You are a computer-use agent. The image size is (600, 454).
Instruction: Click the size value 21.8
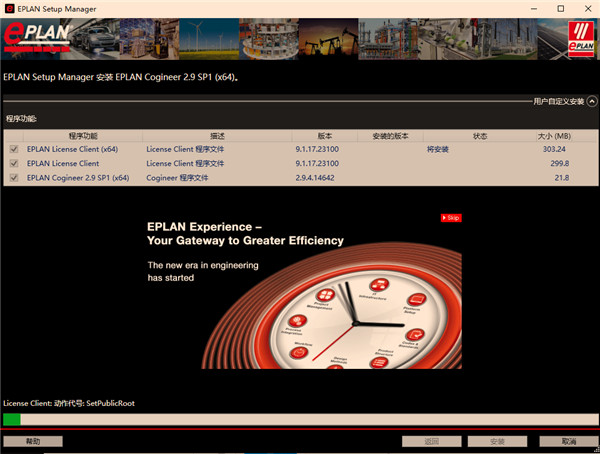click(561, 178)
